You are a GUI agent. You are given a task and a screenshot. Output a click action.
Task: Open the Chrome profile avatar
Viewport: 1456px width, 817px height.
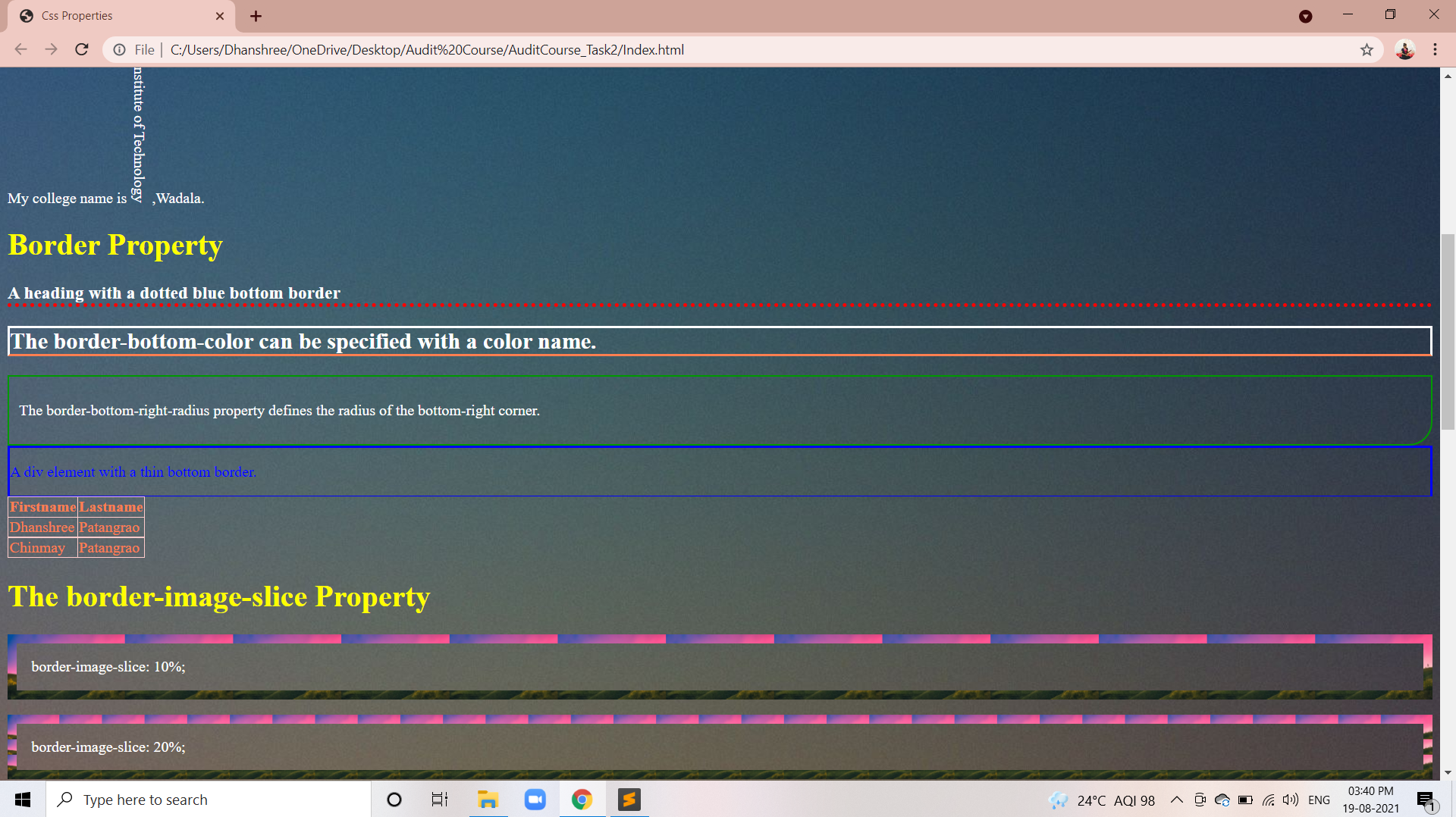tap(1404, 50)
